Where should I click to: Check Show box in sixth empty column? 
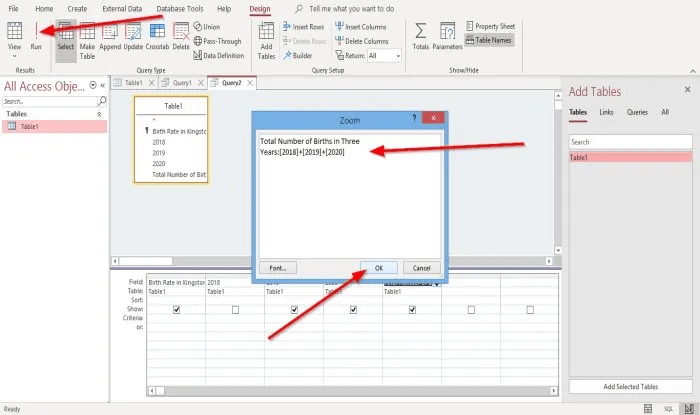coord(471,310)
